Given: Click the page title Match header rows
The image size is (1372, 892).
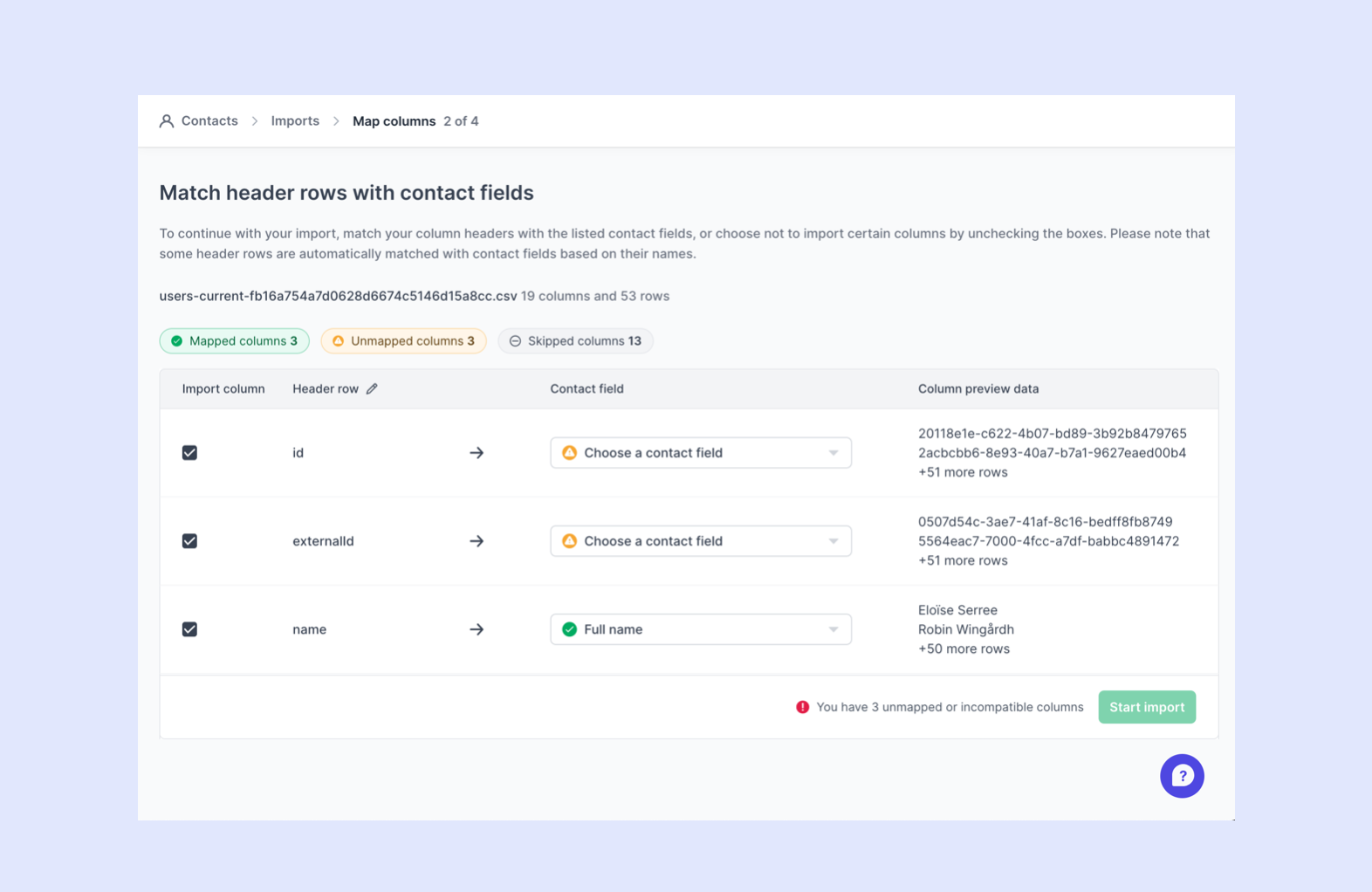Looking at the screenshot, I should (346, 193).
